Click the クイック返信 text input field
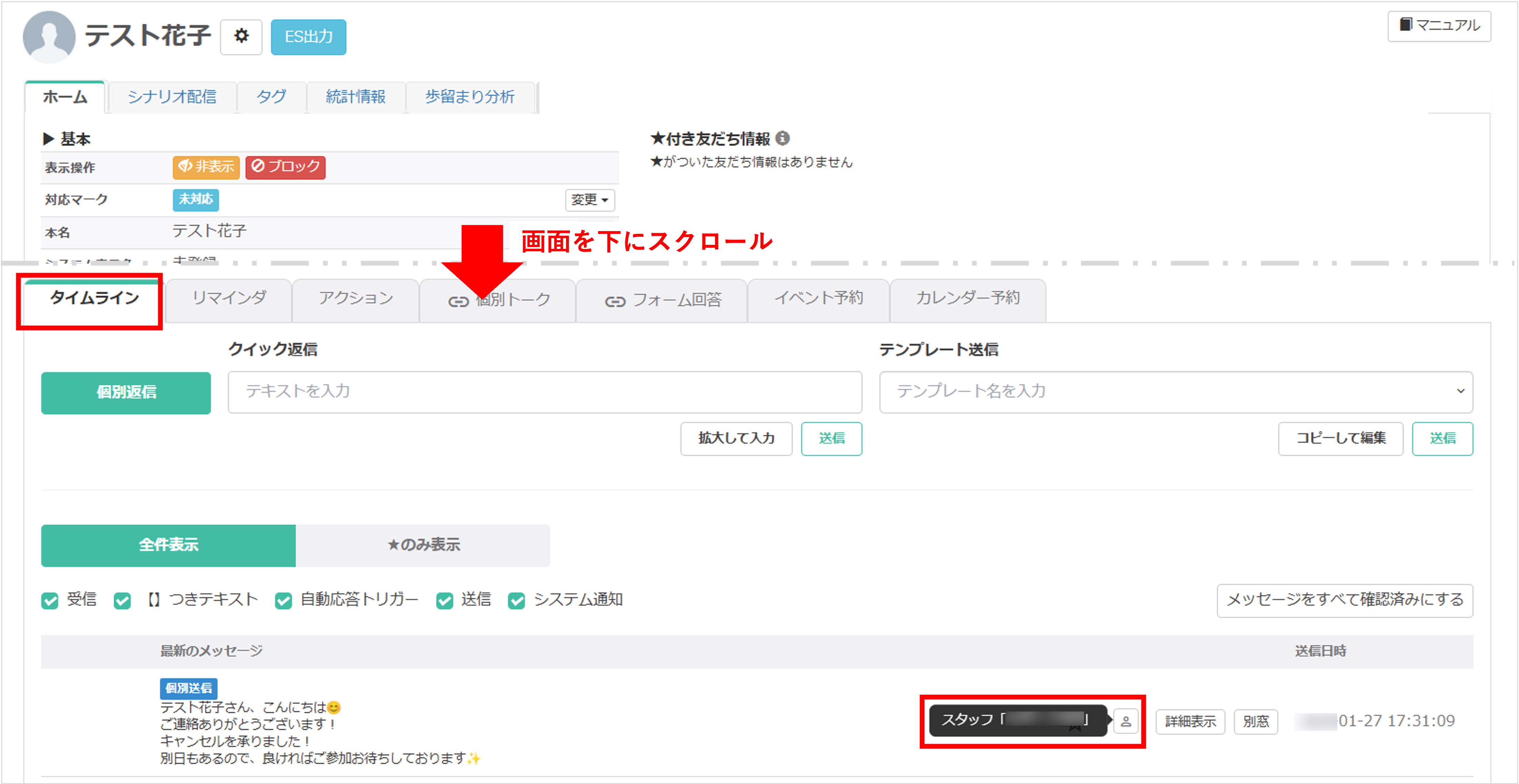1519x784 pixels. click(x=544, y=391)
